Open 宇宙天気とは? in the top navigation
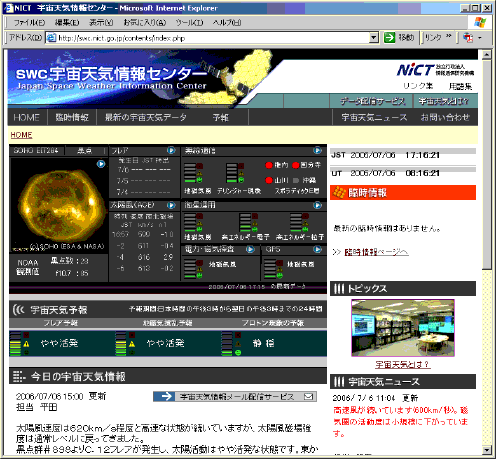 pos(443,101)
